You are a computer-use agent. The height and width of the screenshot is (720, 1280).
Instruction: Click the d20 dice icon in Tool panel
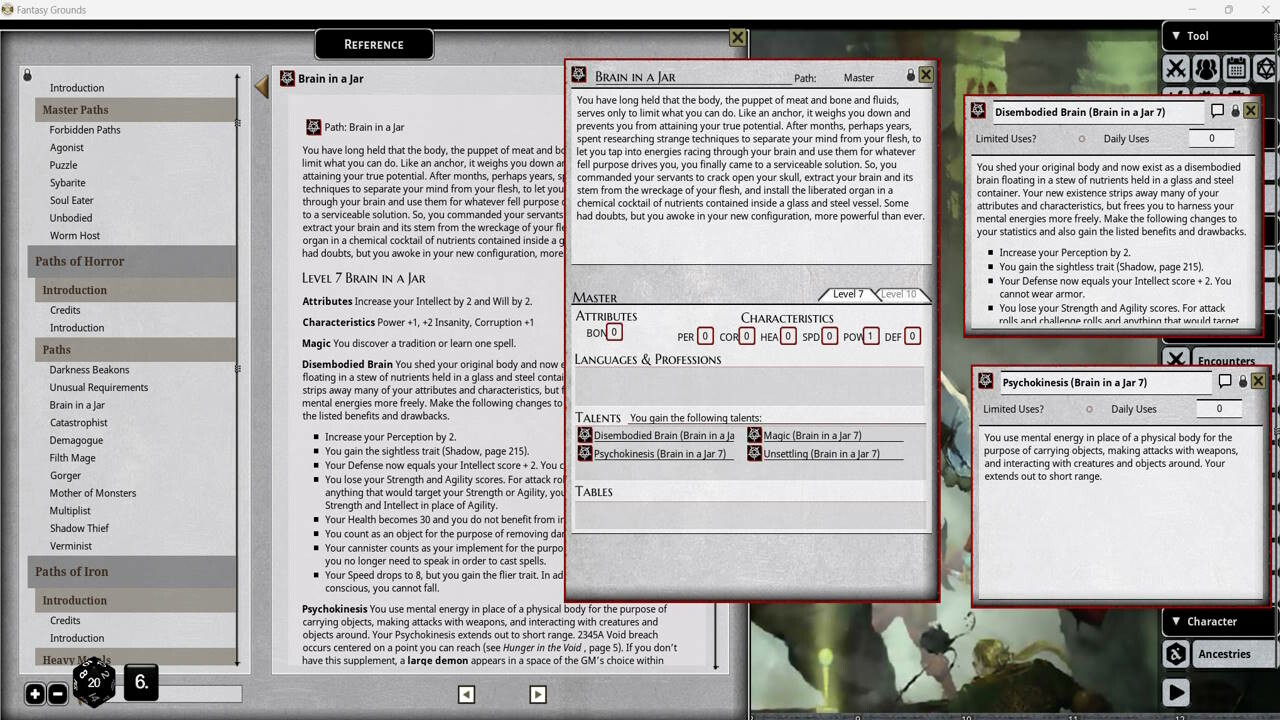tap(1266, 68)
